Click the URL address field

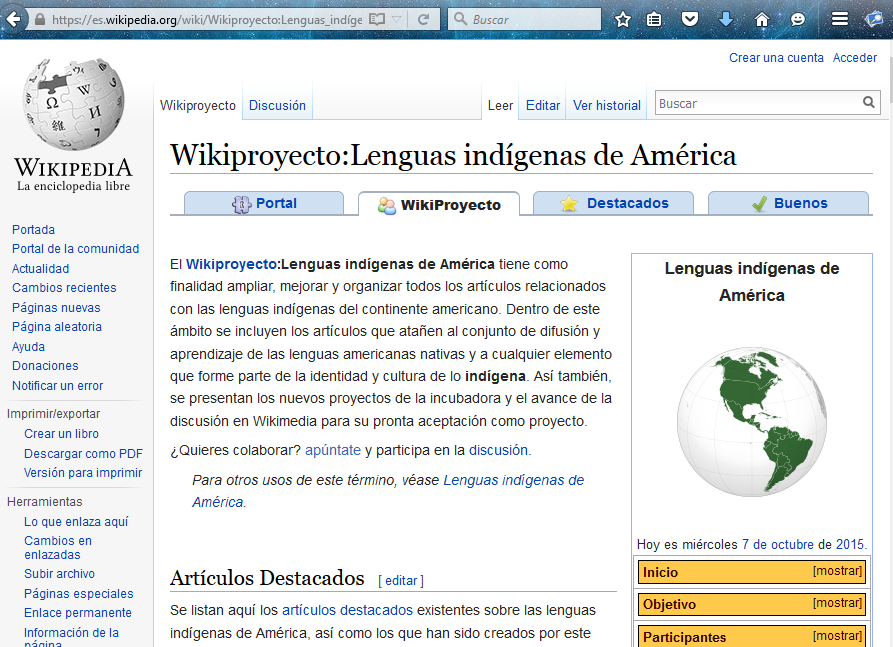(207, 20)
